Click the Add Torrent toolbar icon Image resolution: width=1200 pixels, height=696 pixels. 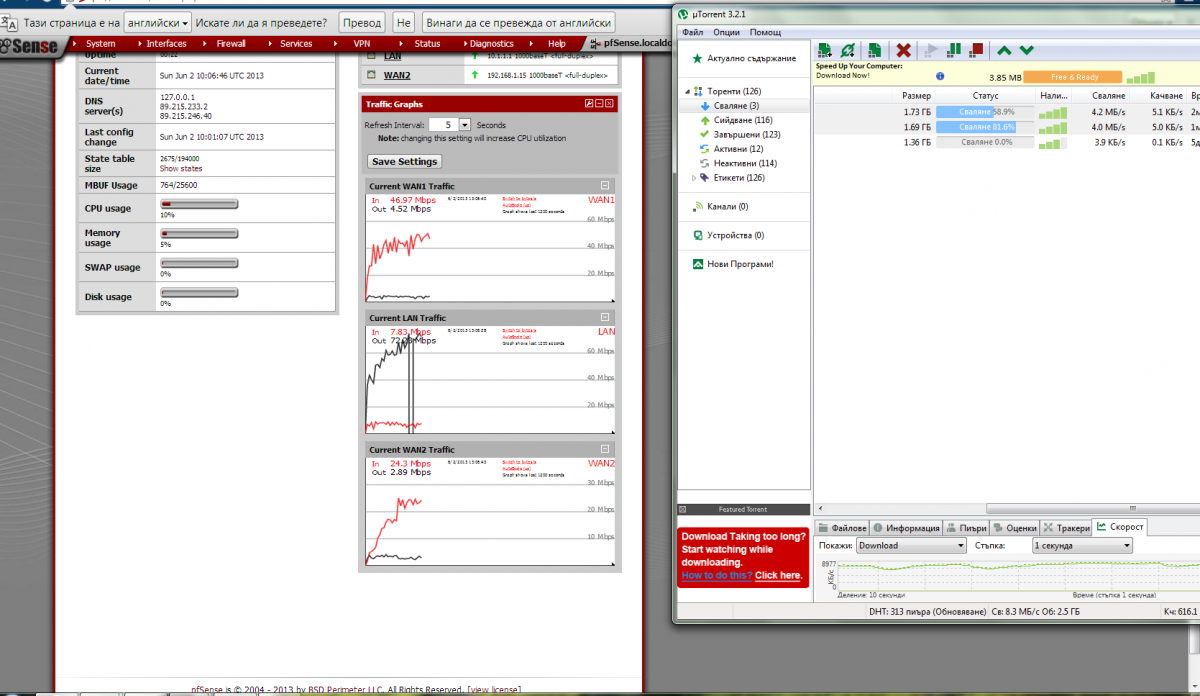[825, 50]
